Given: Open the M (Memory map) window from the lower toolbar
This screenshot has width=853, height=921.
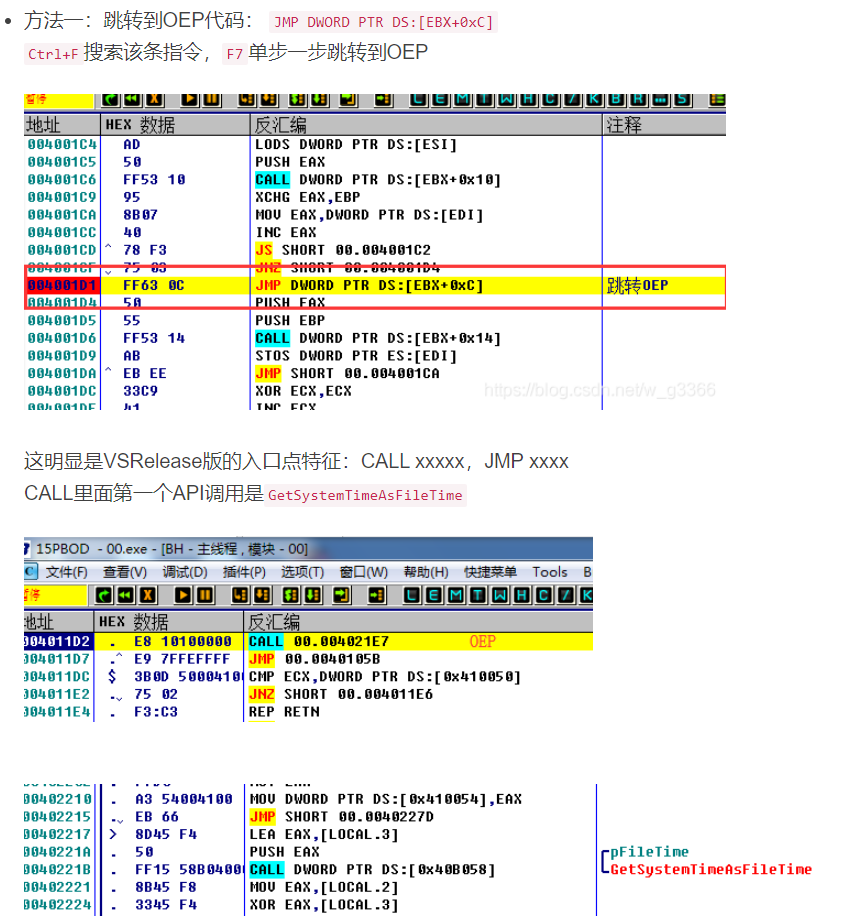Looking at the screenshot, I should (x=456, y=596).
